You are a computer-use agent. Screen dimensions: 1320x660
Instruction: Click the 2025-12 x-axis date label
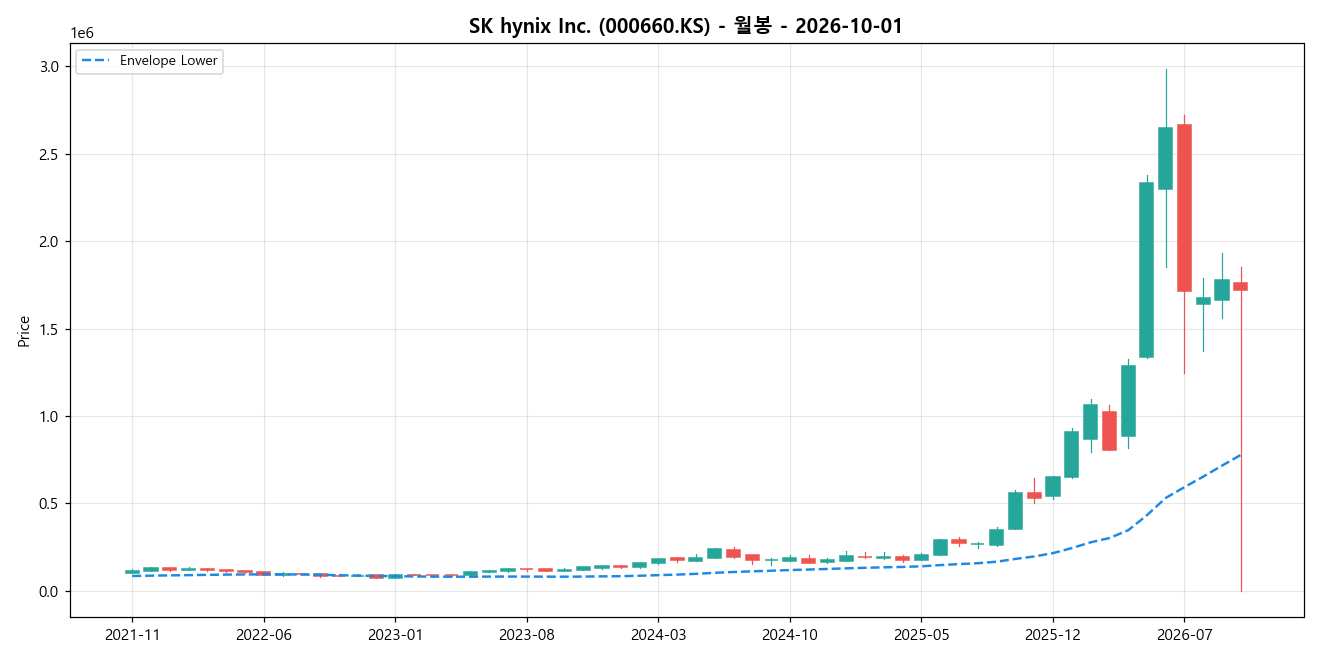(1053, 634)
